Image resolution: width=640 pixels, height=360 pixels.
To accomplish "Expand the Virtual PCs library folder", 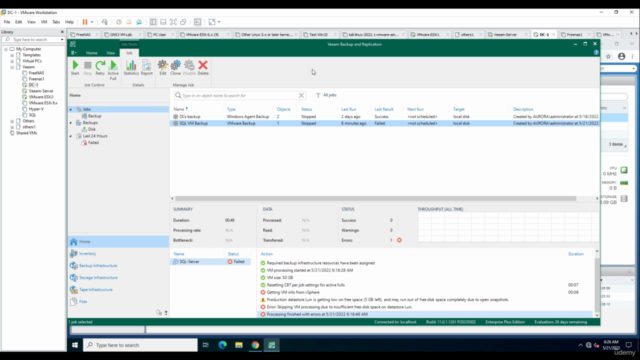I will [x=12, y=61].
